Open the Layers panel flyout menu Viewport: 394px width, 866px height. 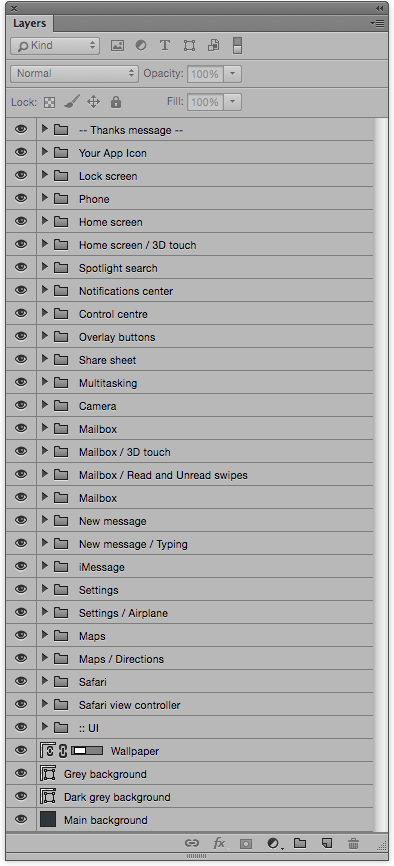(x=376, y=23)
